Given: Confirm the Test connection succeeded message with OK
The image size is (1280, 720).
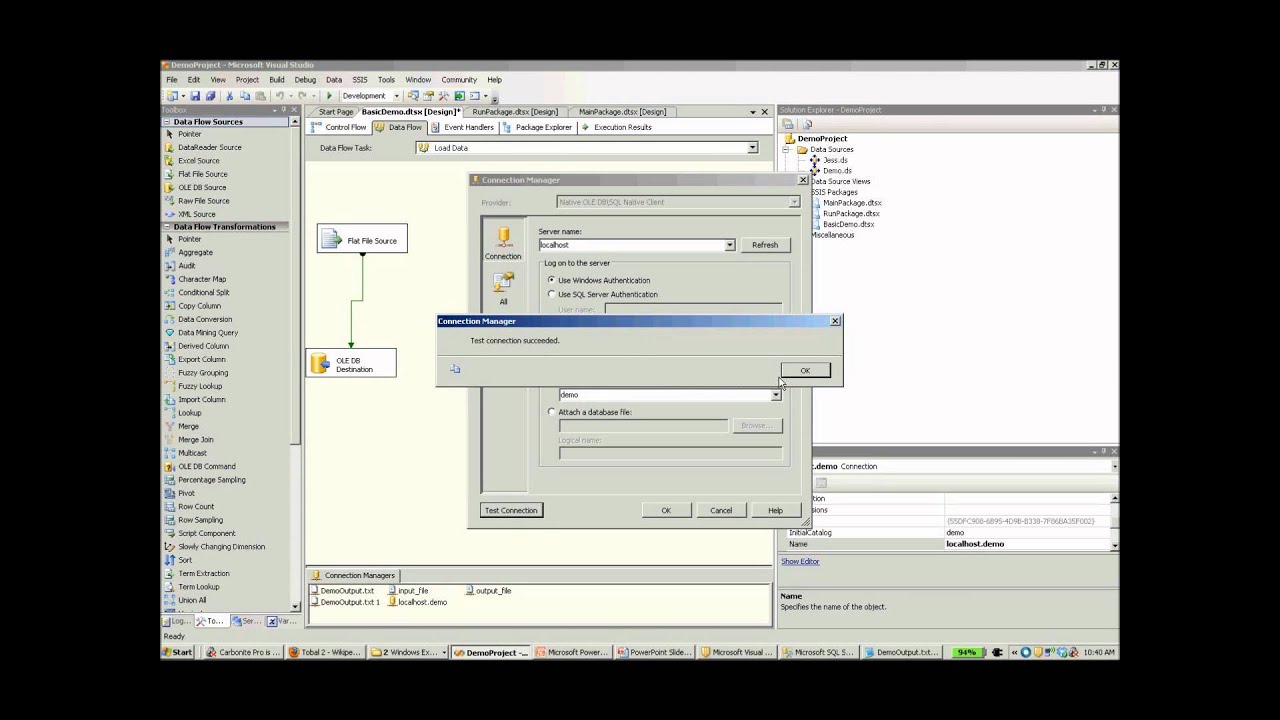Looking at the screenshot, I should 805,371.
